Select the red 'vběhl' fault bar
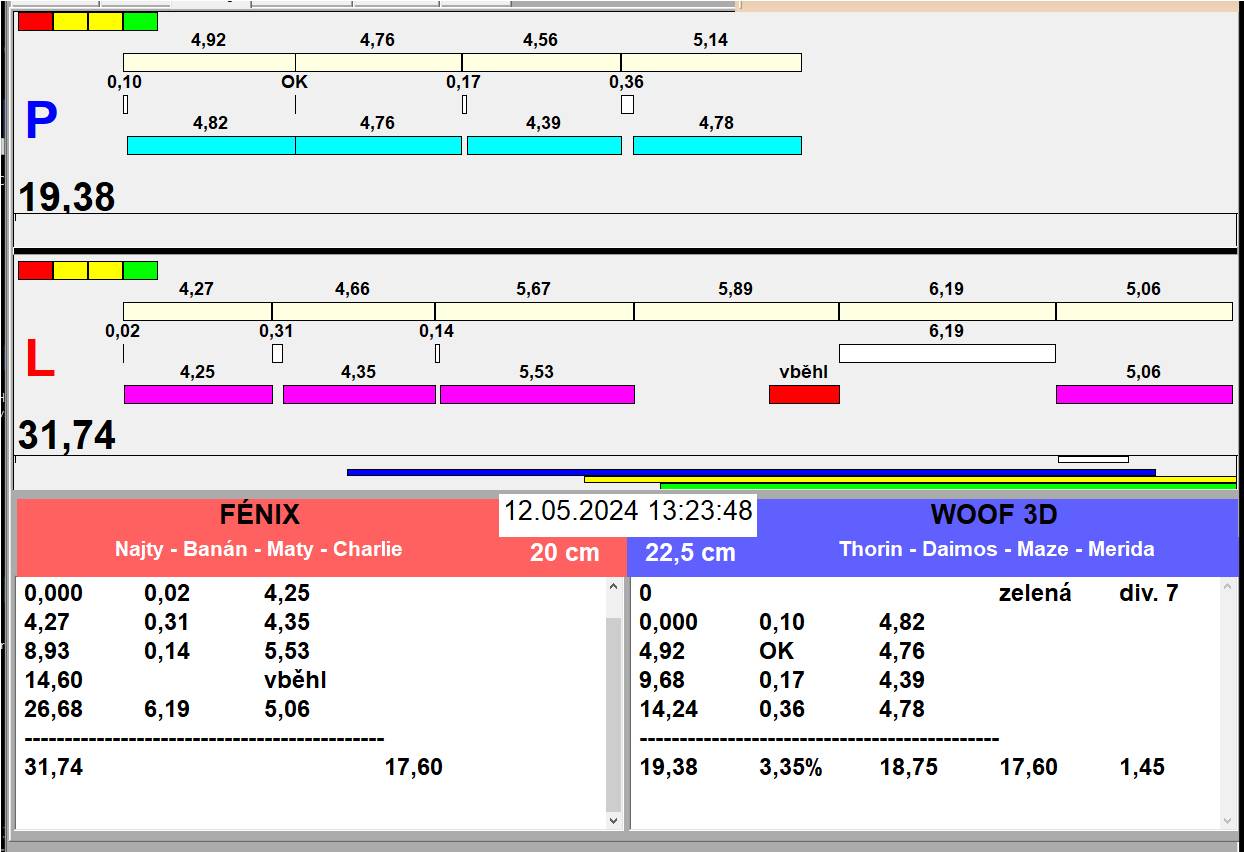Screen dimensions: 1244x852 804,395
